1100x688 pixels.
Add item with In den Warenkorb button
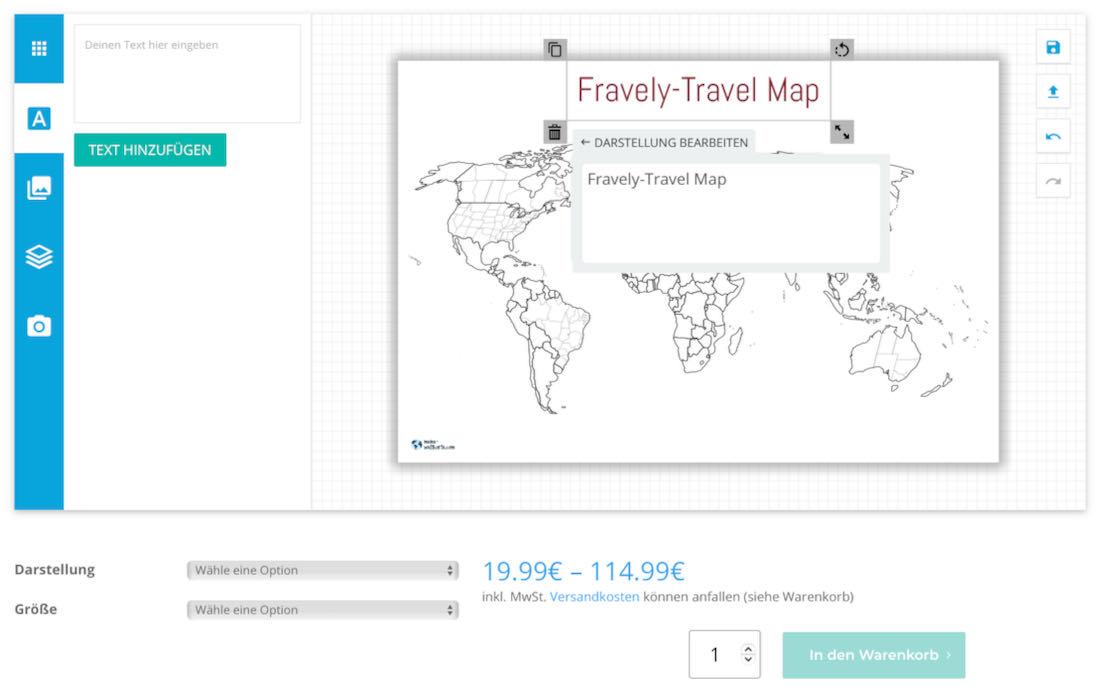pyautogui.click(x=873, y=655)
